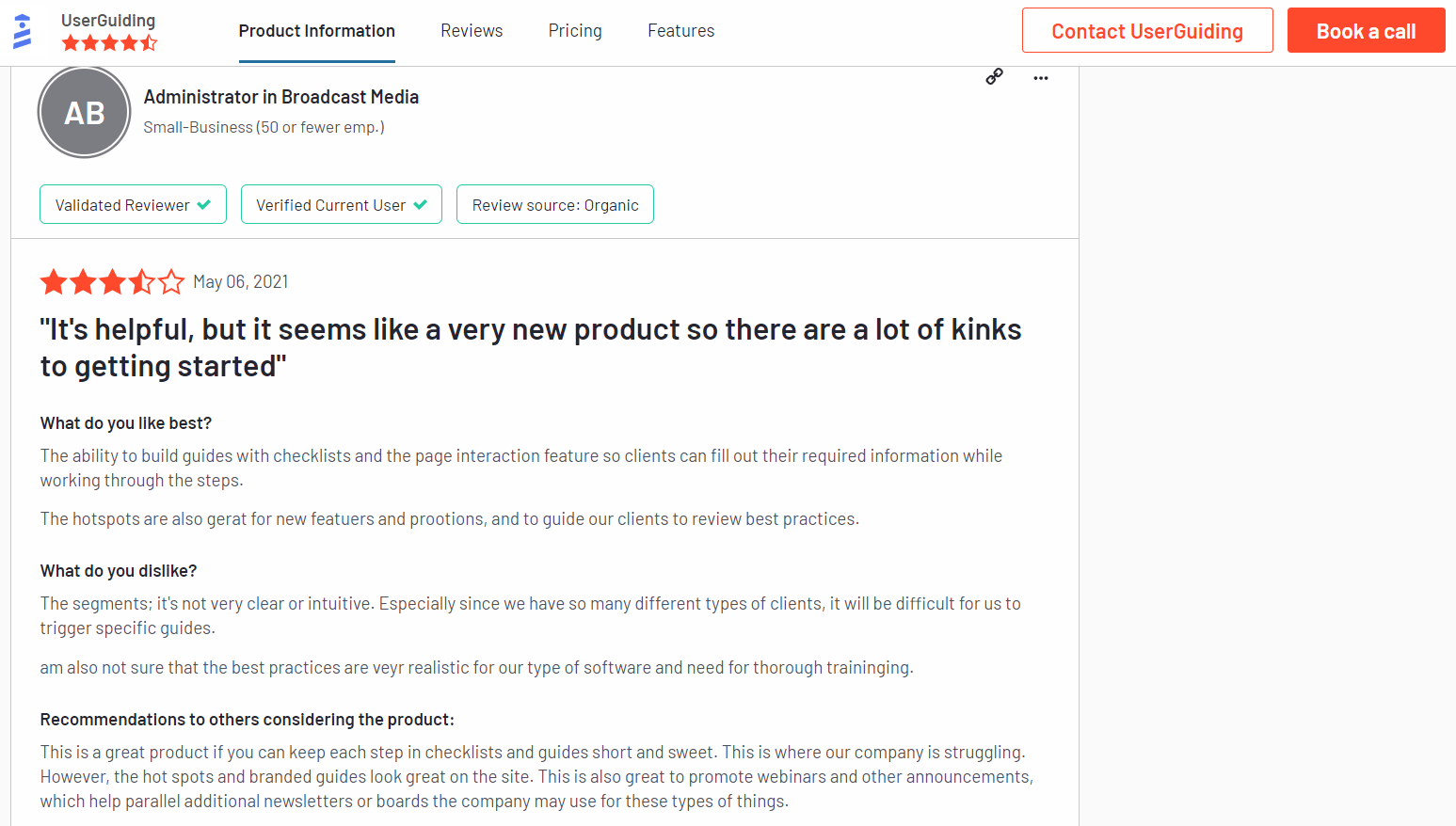
Task: Click the paragraph about building guides with checklists
Action: (x=521, y=468)
